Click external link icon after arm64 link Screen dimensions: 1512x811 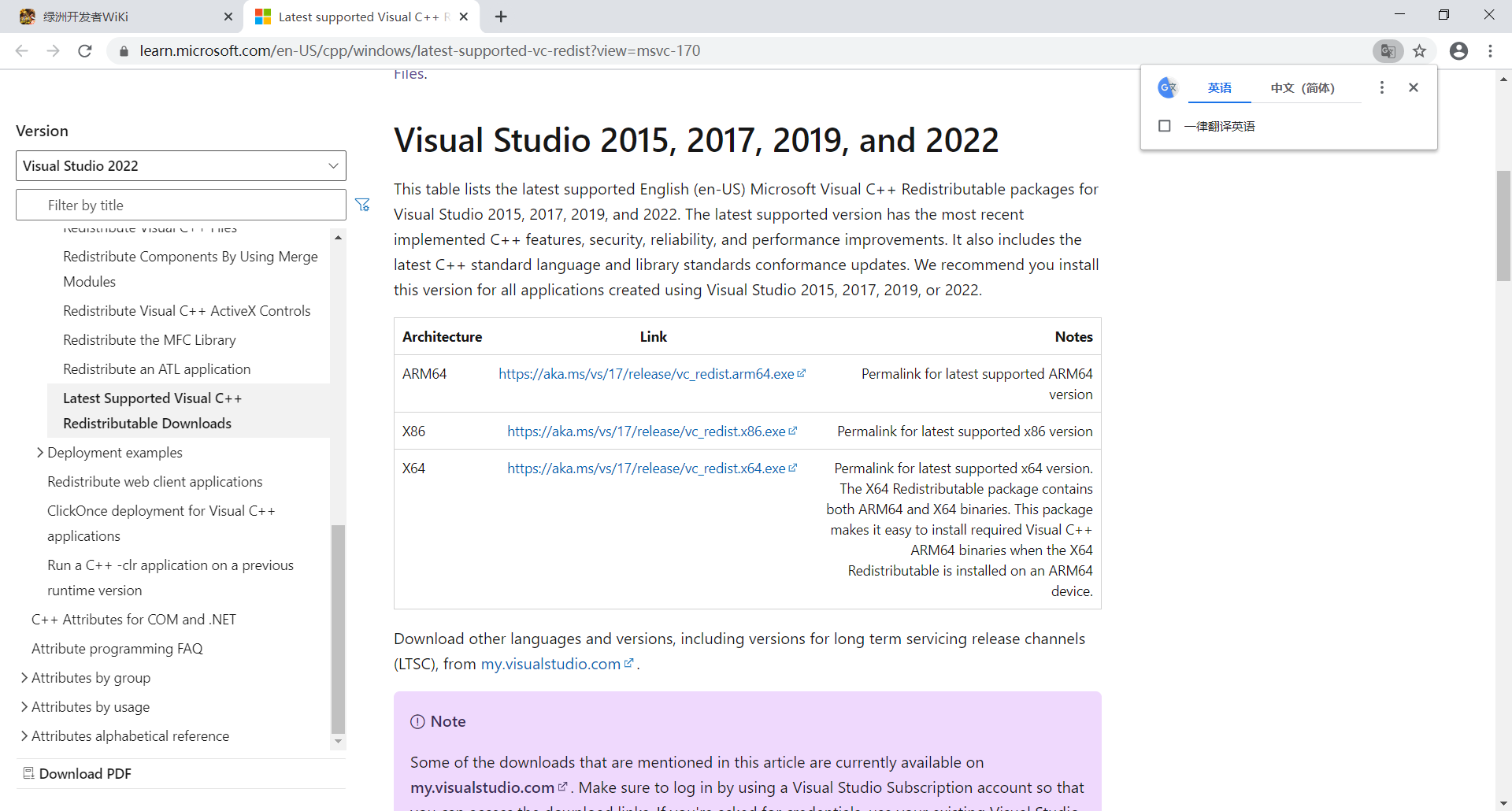click(x=802, y=373)
